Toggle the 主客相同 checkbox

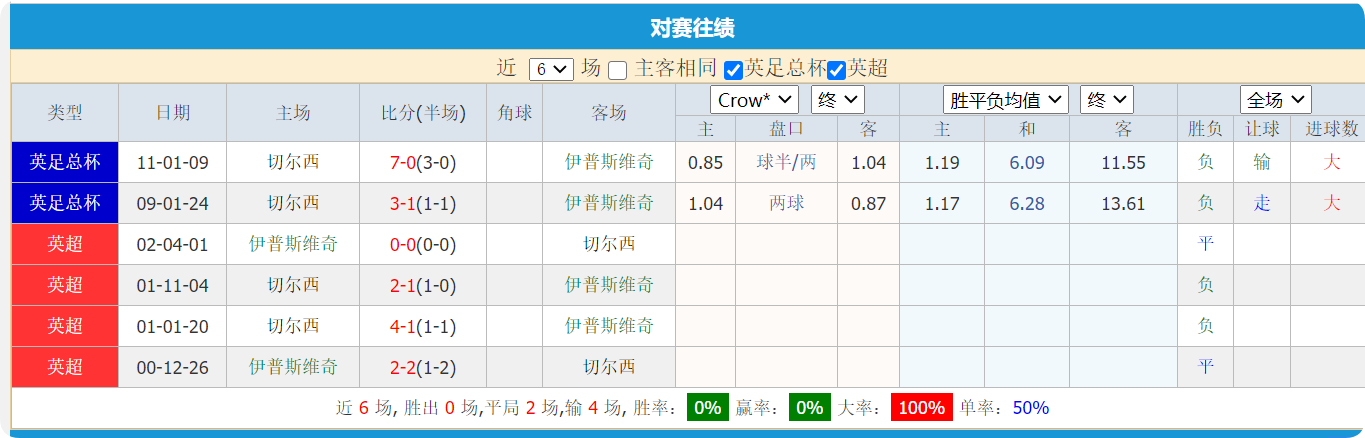click(618, 70)
